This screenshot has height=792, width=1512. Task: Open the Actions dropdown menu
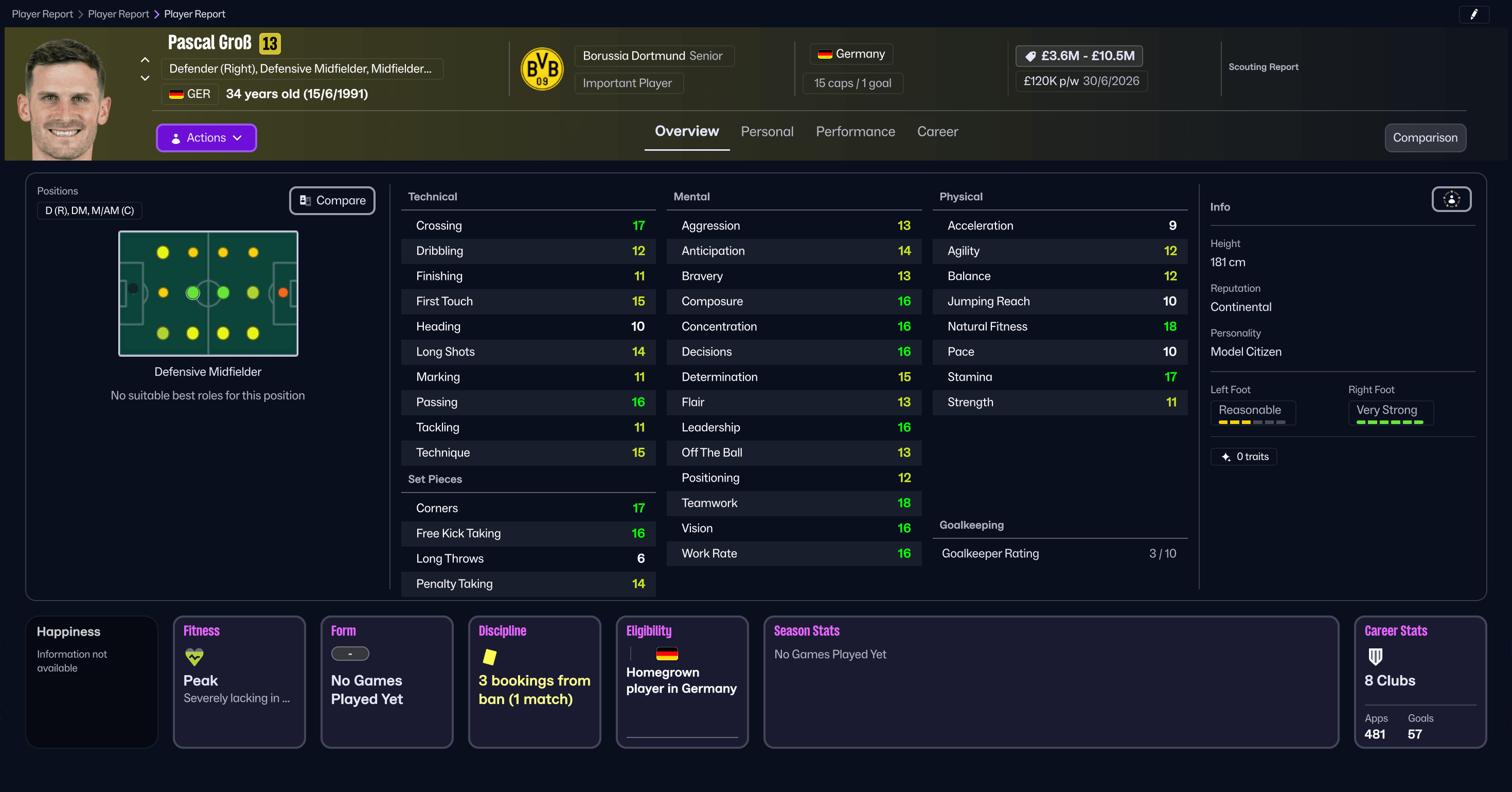(x=207, y=138)
